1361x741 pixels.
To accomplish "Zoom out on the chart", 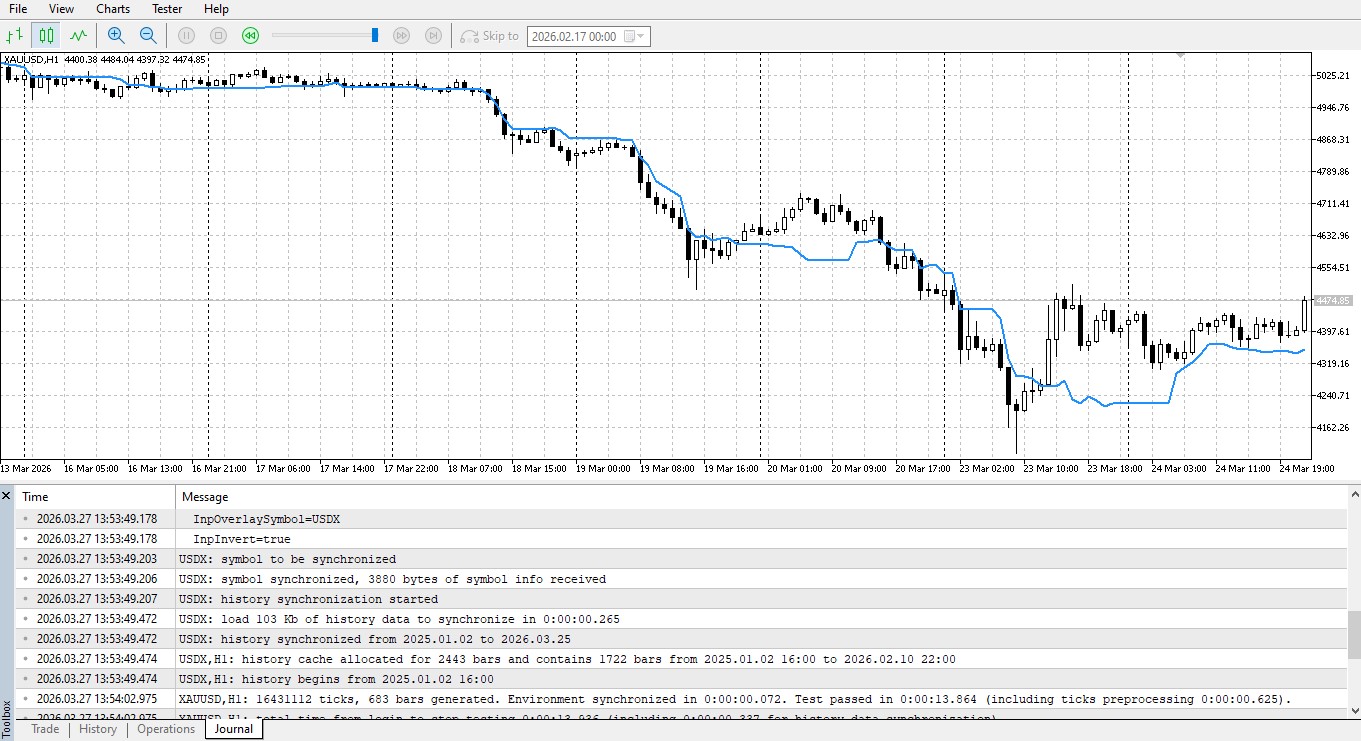I will coord(147,34).
